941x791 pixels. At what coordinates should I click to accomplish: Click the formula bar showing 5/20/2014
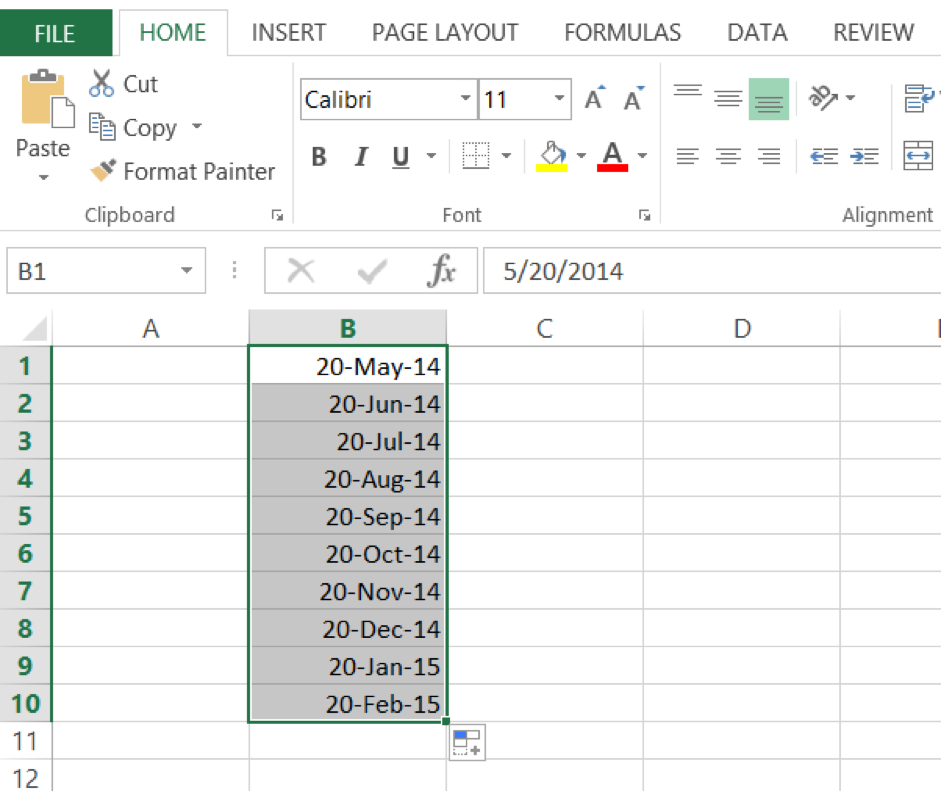(x=712, y=271)
